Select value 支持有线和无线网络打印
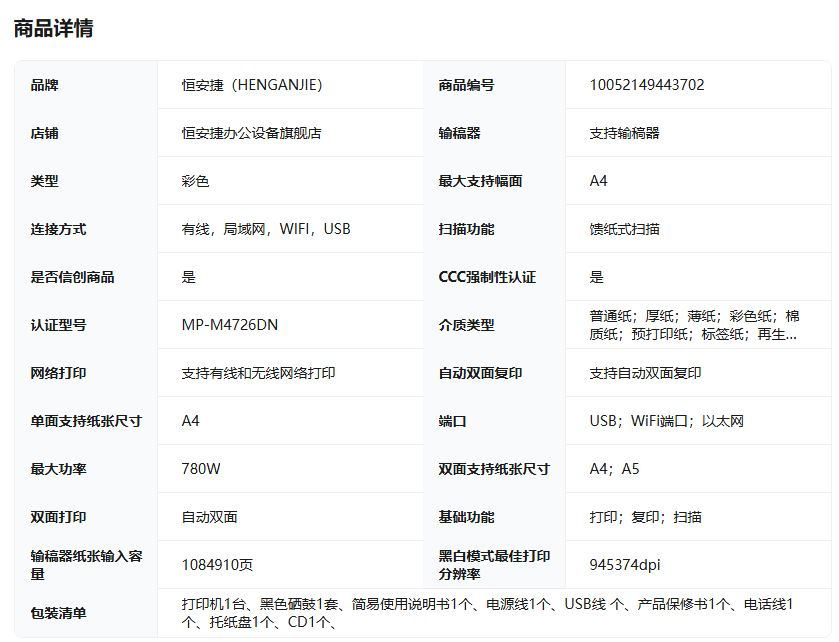 258,373
